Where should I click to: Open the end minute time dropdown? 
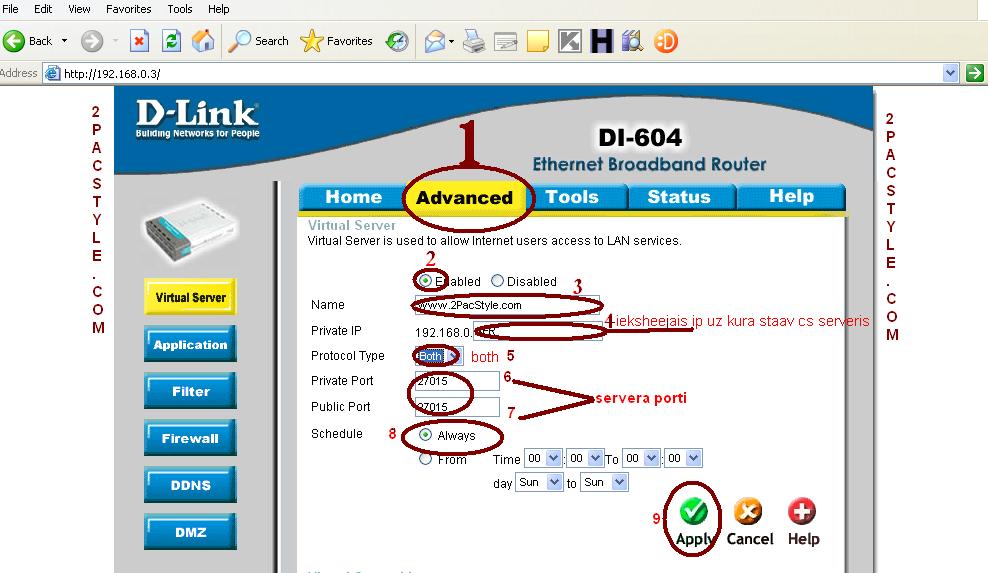pos(683,458)
